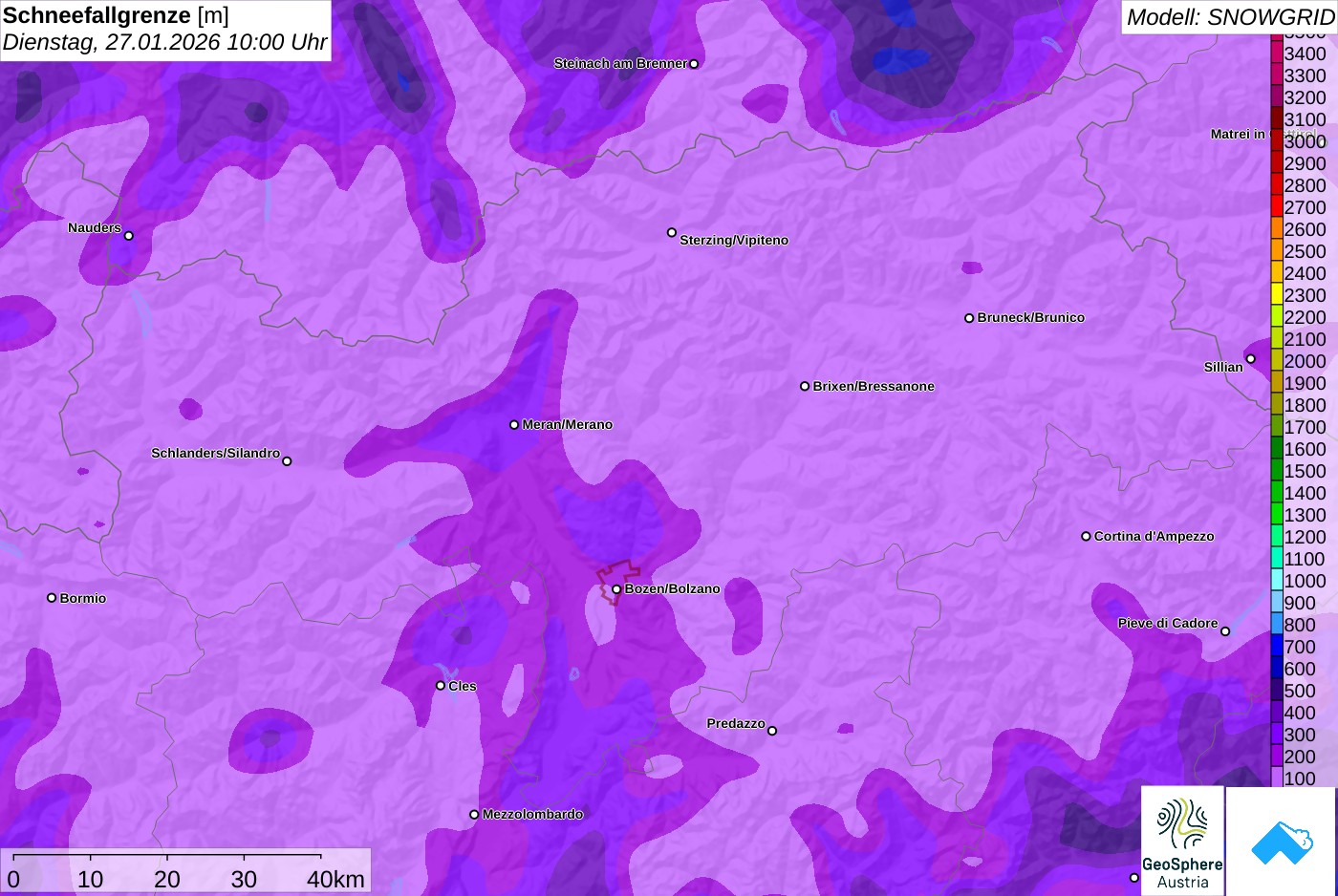Click the 700 m blue legend swatch
The width and height of the screenshot is (1338, 896).
pyautogui.click(x=1276, y=646)
